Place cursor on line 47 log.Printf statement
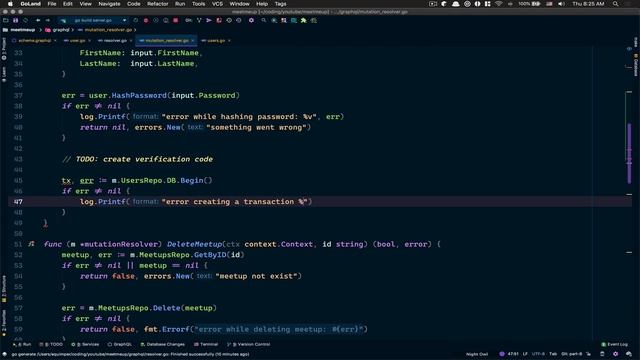The image size is (640, 360). coord(196,202)
